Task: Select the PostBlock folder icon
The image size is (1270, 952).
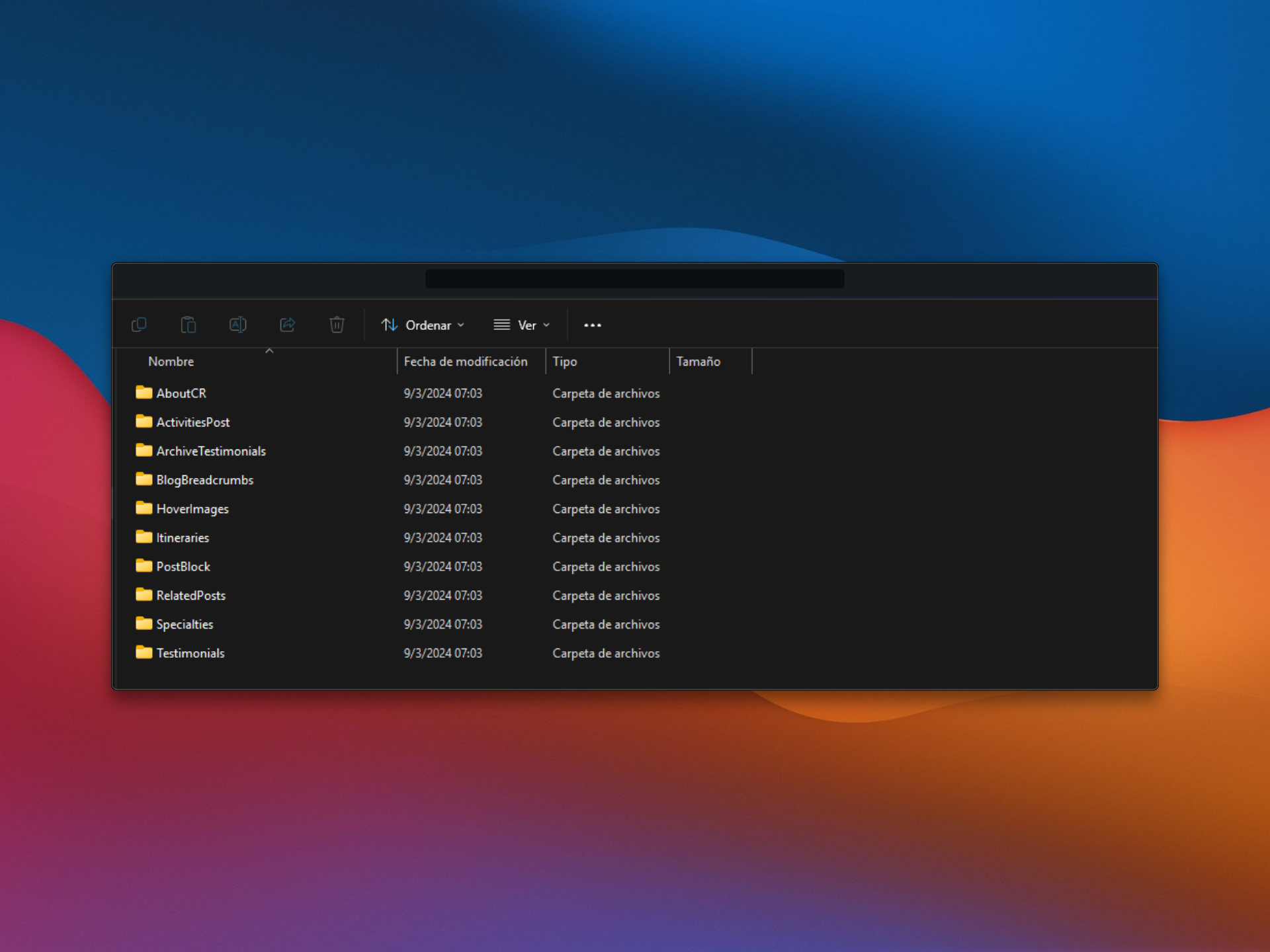Action: [144, 566]
